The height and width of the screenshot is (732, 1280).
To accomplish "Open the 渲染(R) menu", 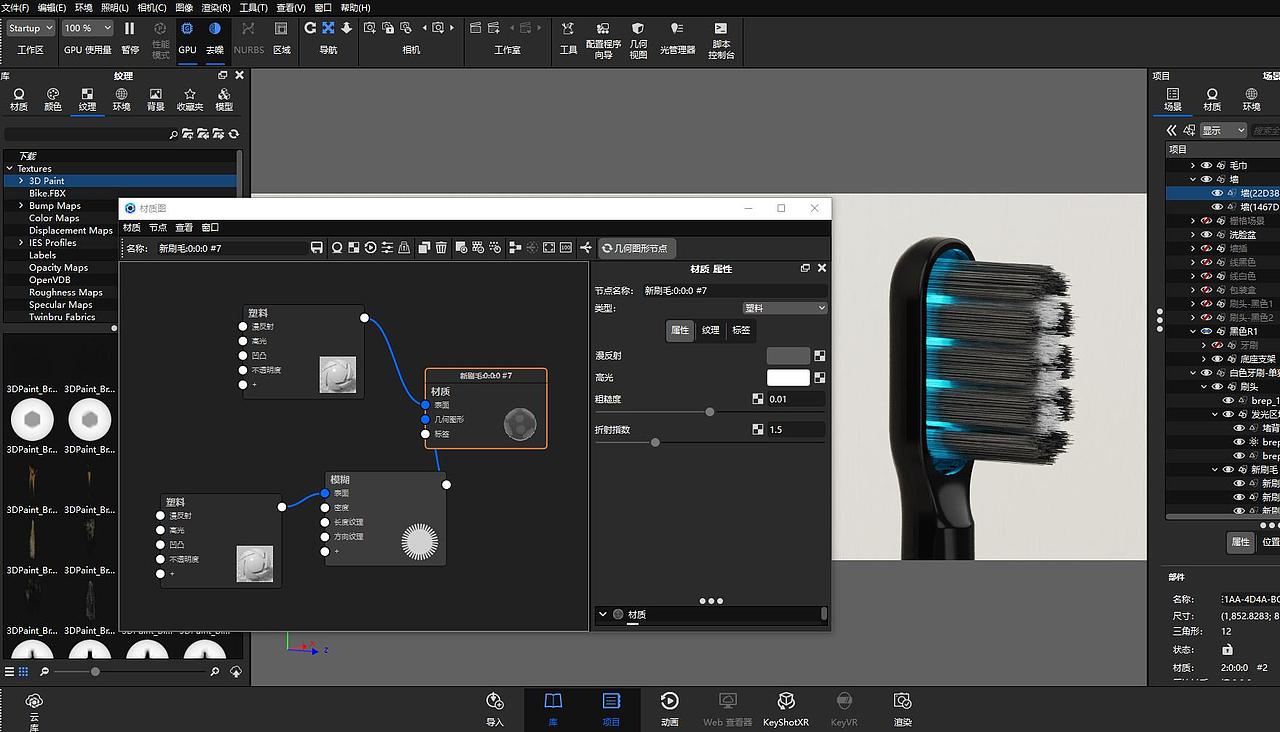I will [x=216, y=7].
